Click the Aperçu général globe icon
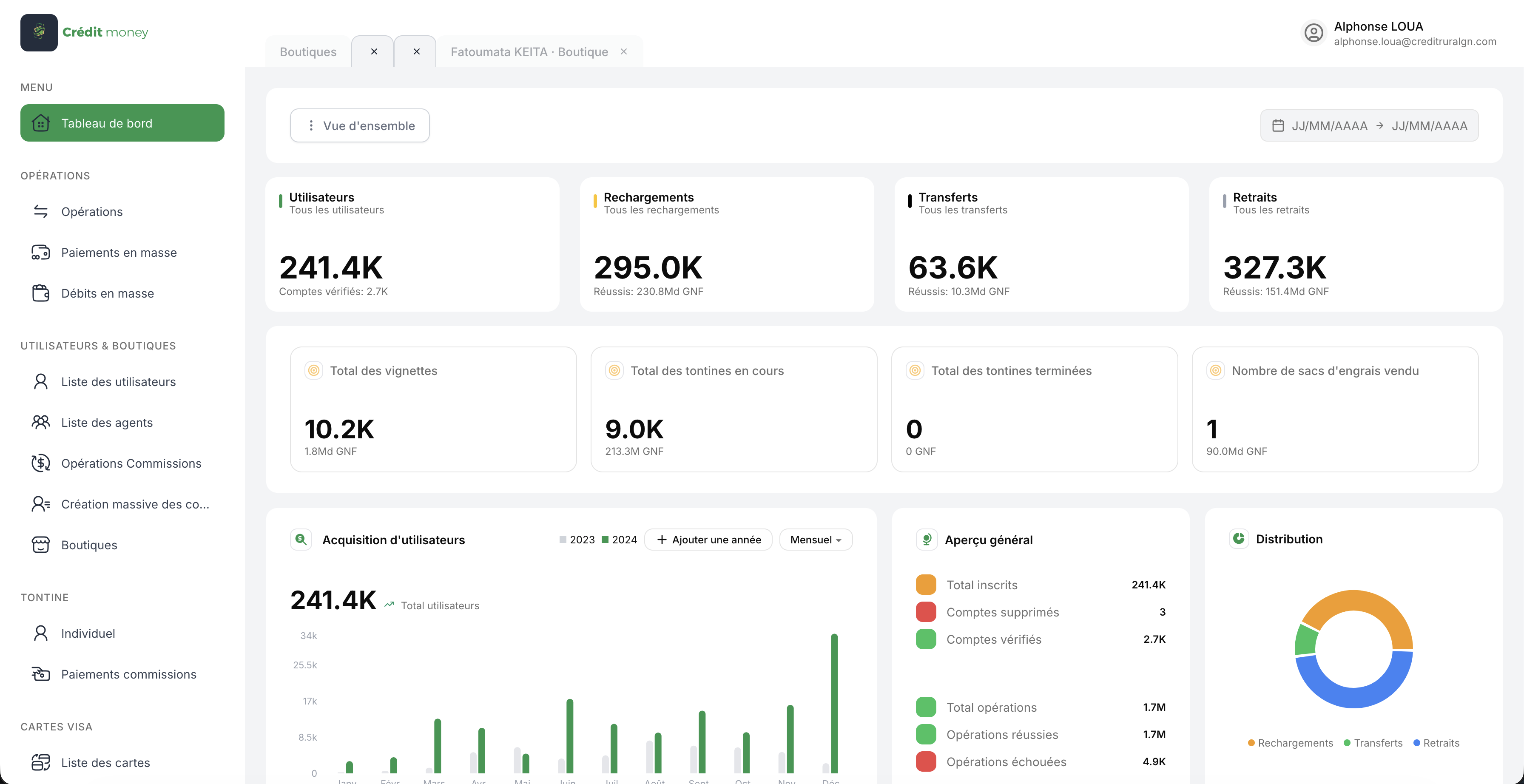 tap(927, 539)
